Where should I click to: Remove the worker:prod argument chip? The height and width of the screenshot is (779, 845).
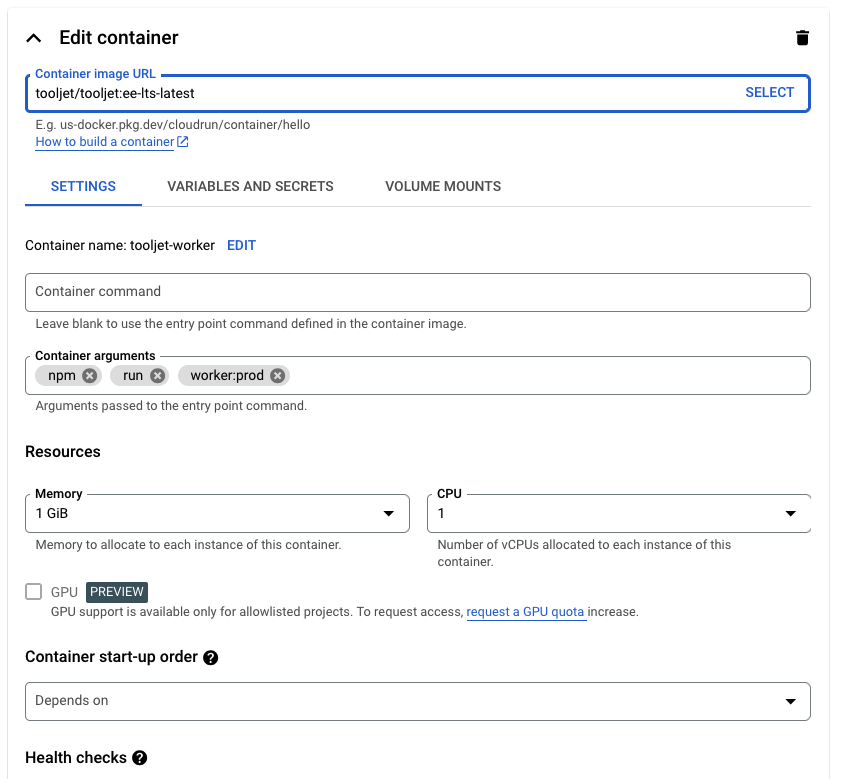click(277, 376)
